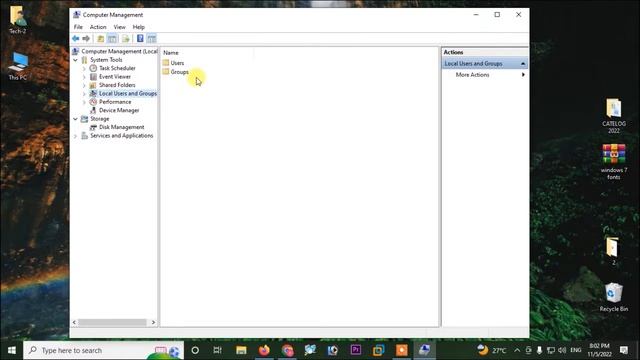
Task: Expand the Shared Folders node arrow
Action: (84, 85)
